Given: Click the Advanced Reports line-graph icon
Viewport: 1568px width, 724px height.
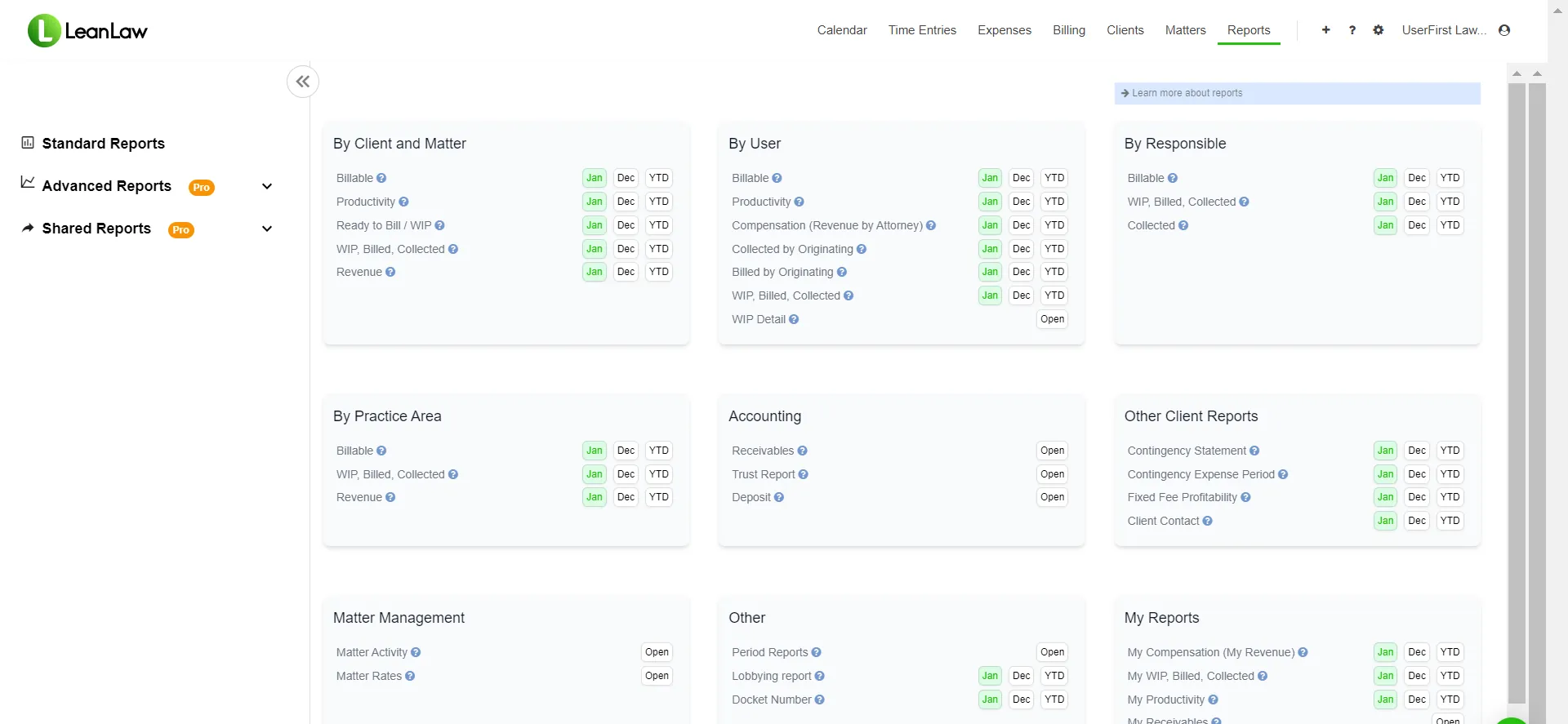Looking at the screenshot, I should (28, 182).
